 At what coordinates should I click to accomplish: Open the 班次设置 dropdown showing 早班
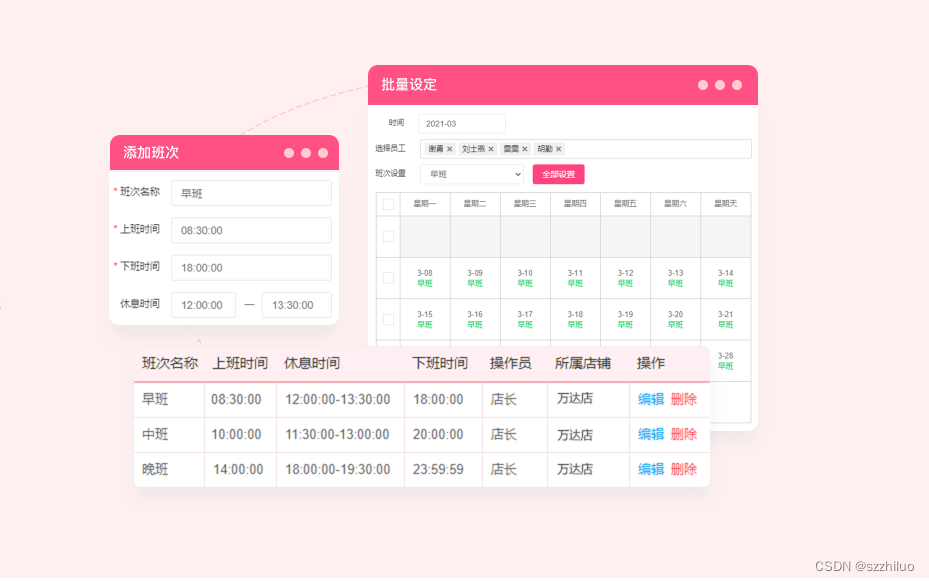tap(472, 174)
